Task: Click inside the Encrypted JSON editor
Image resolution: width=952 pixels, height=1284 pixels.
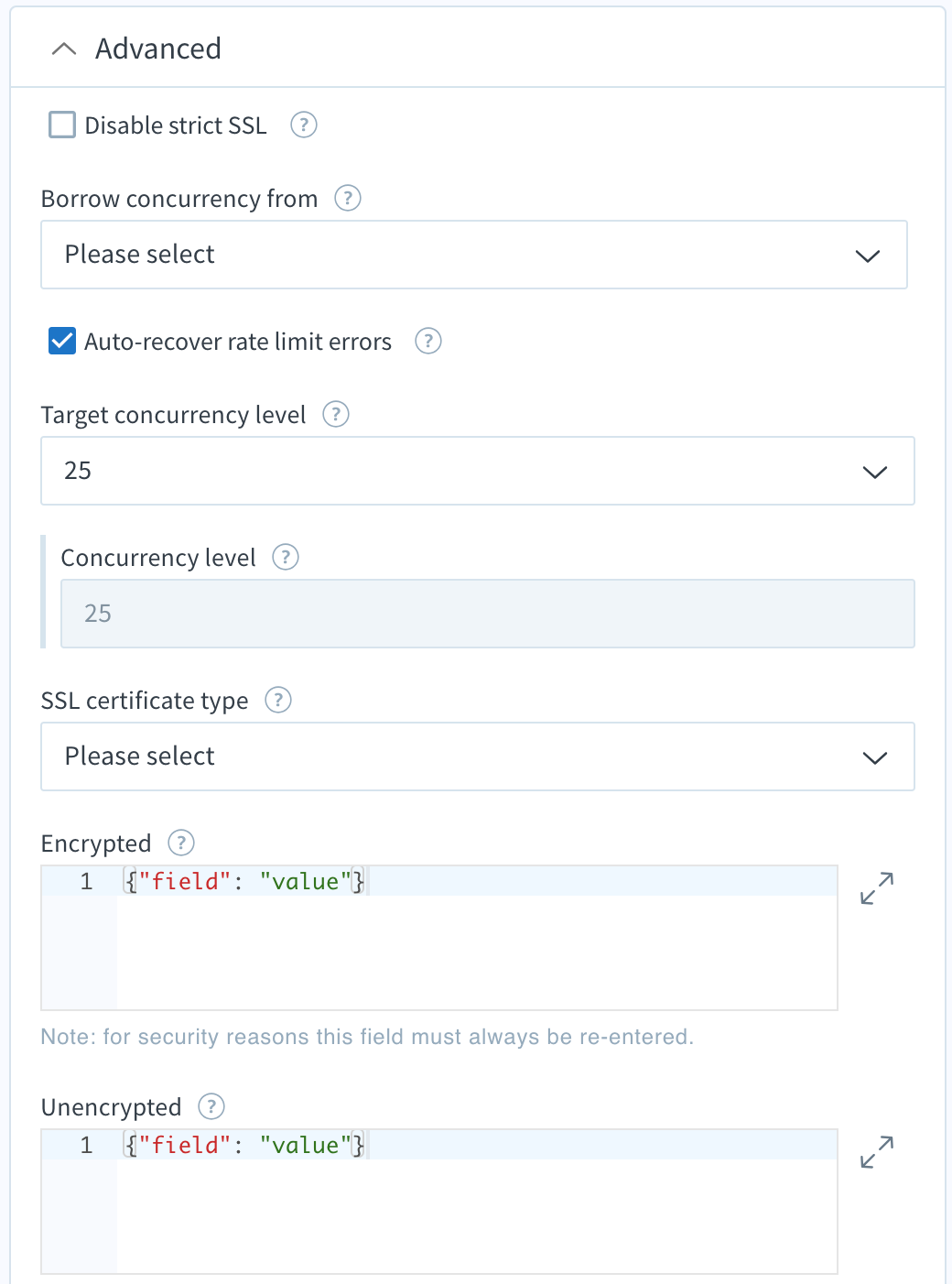Action: (439, 938)
